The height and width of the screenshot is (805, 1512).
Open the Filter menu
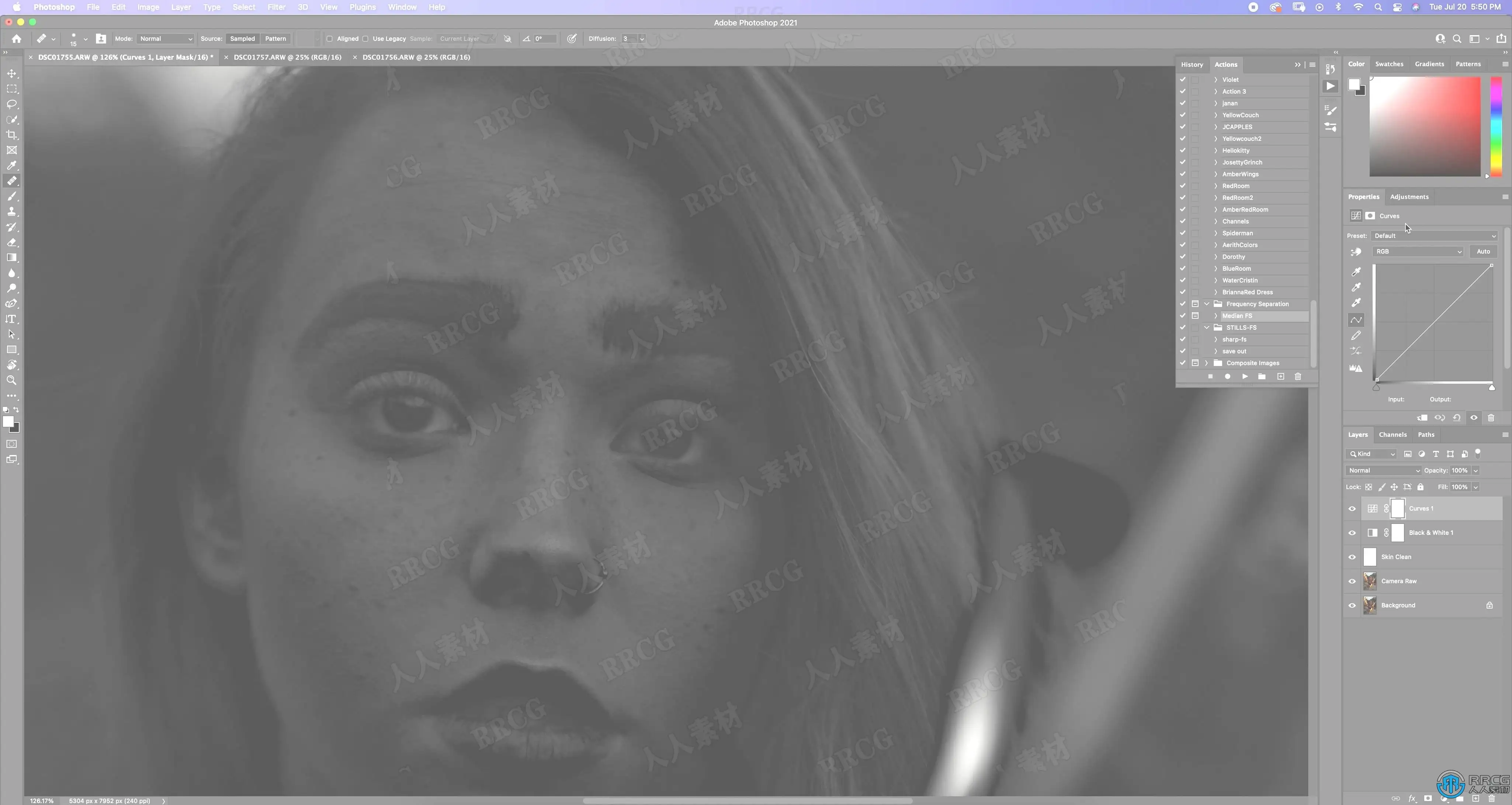[x=276, y=7]
